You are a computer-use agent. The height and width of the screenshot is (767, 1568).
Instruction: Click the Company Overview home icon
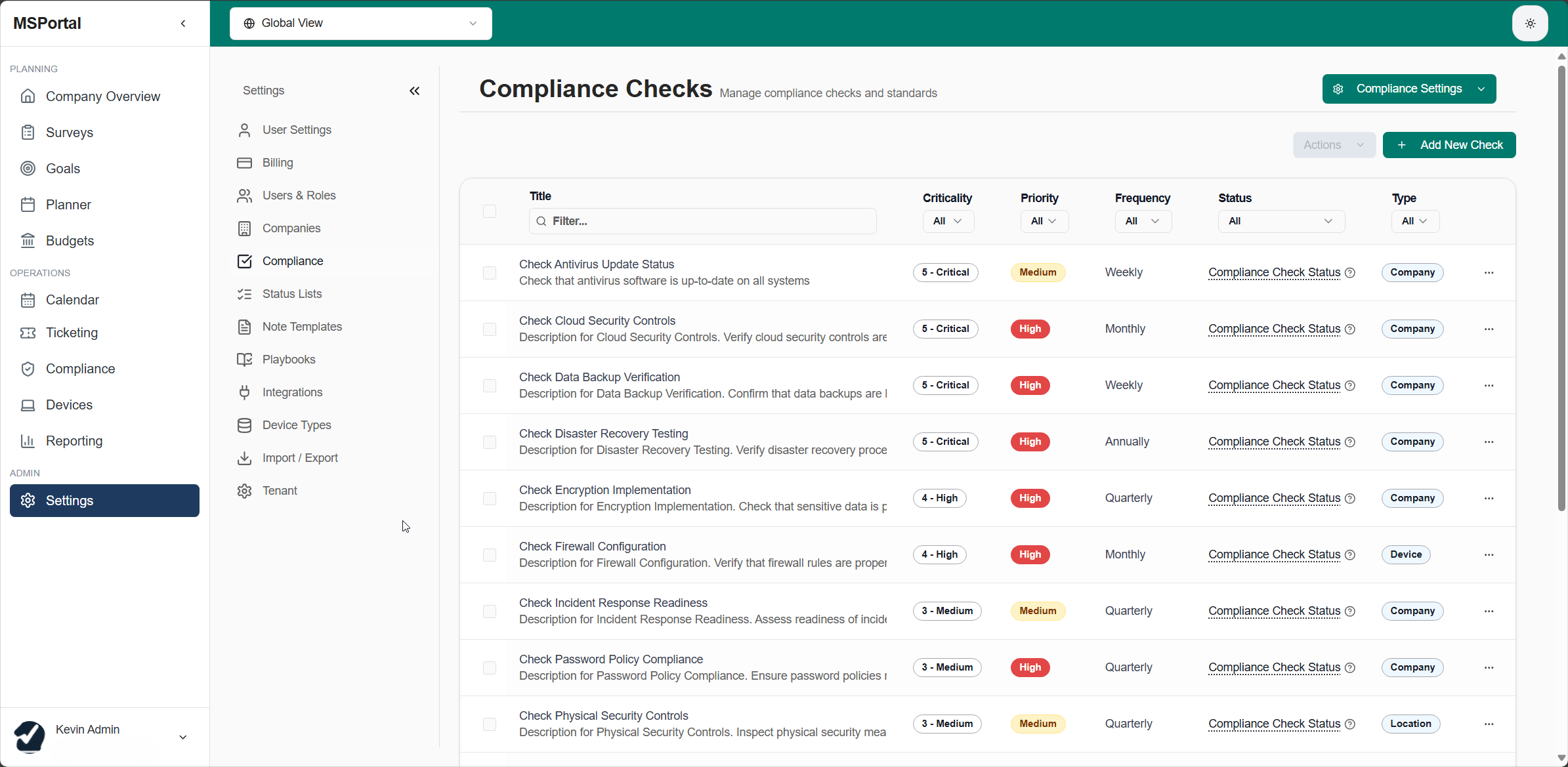(x=28, y=96)
